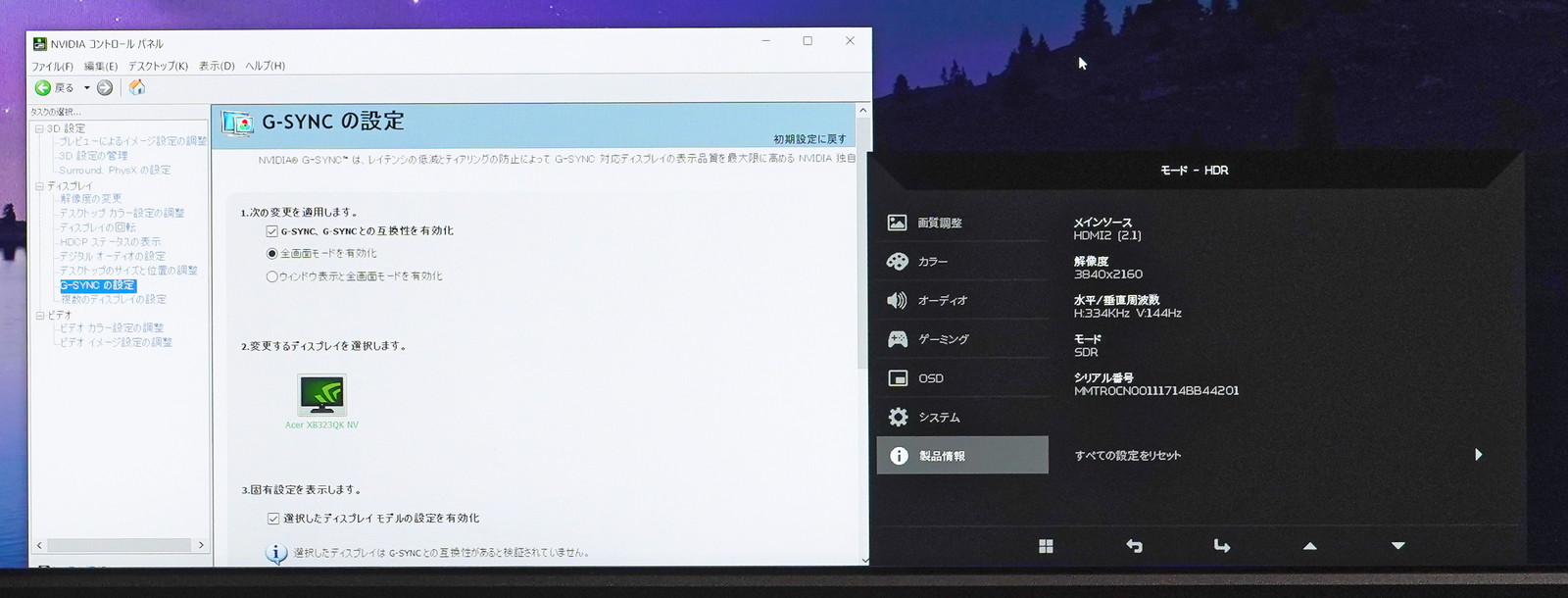This screenshot has height=598, width=1568.
Task: Open システム gear menu in the OSD
Action: [962, 418]
